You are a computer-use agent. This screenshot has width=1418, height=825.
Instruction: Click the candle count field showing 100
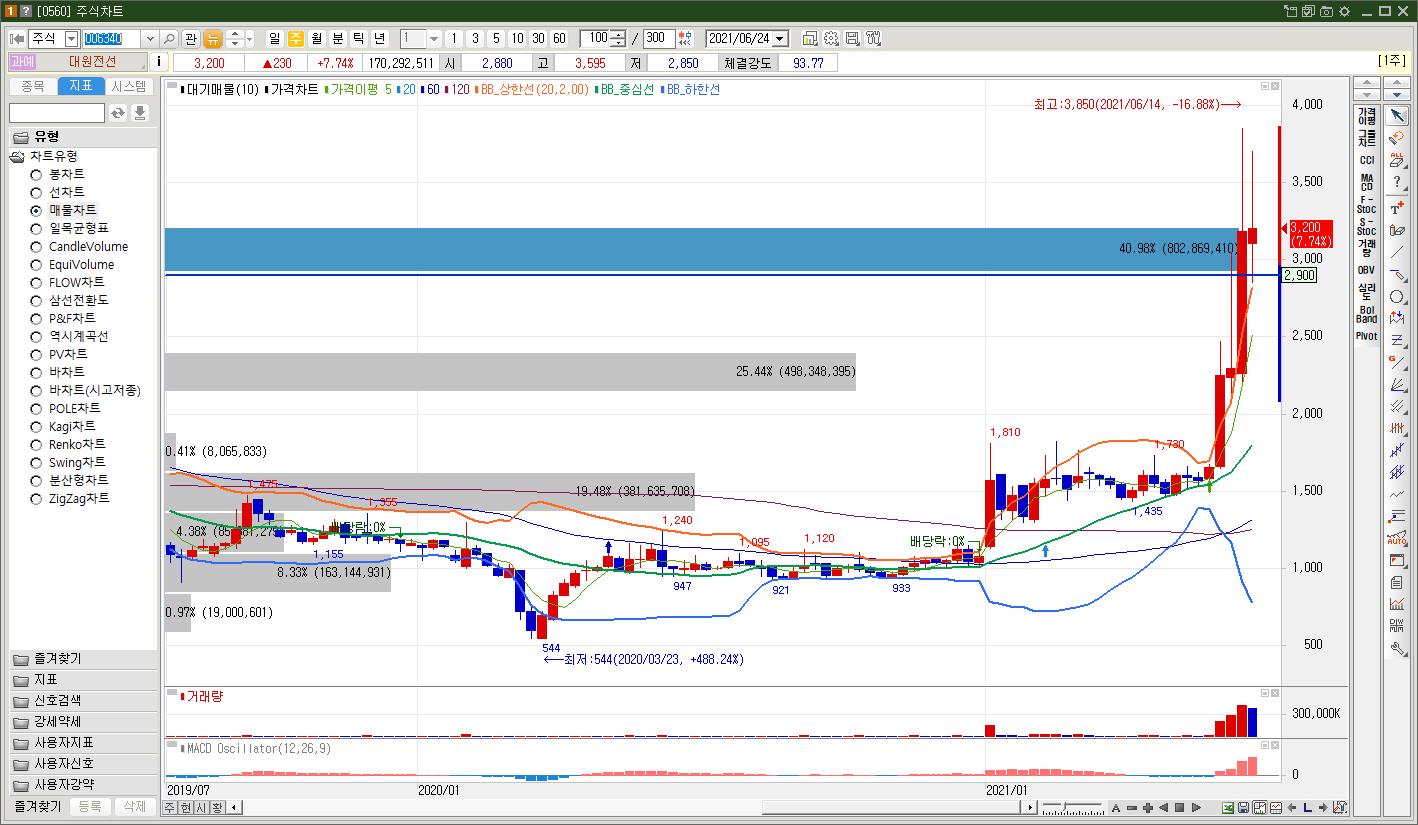pos(595,39)
